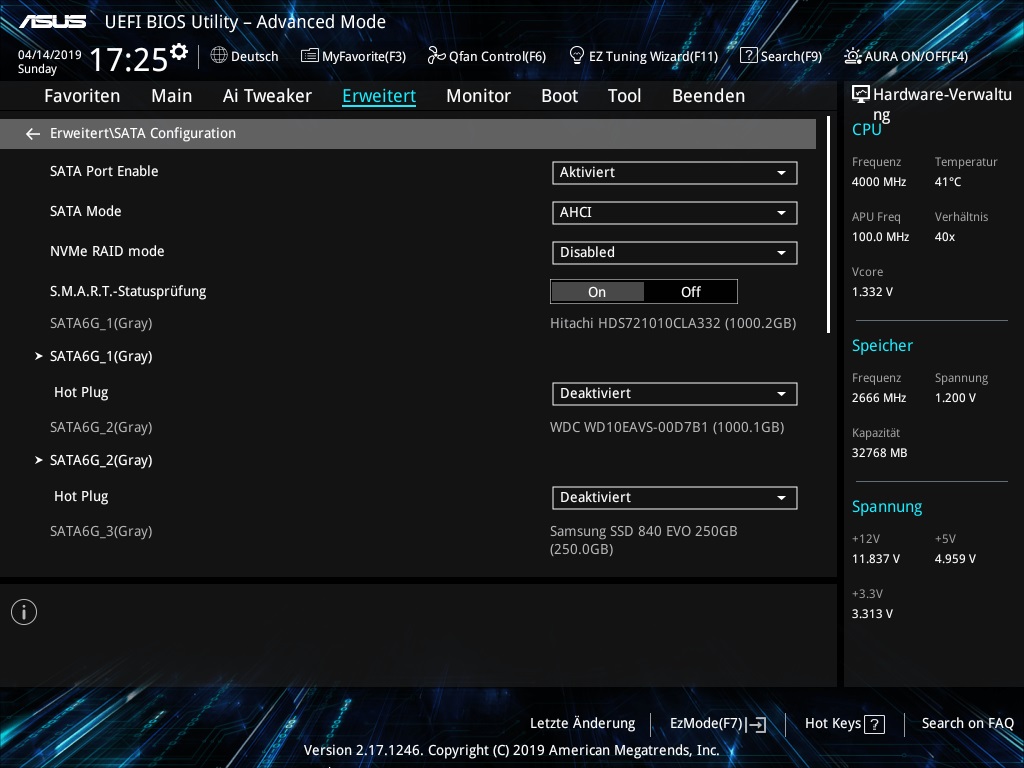
Task: Click the +12V 11.837 V reading
Action: (x=875, y=559)
